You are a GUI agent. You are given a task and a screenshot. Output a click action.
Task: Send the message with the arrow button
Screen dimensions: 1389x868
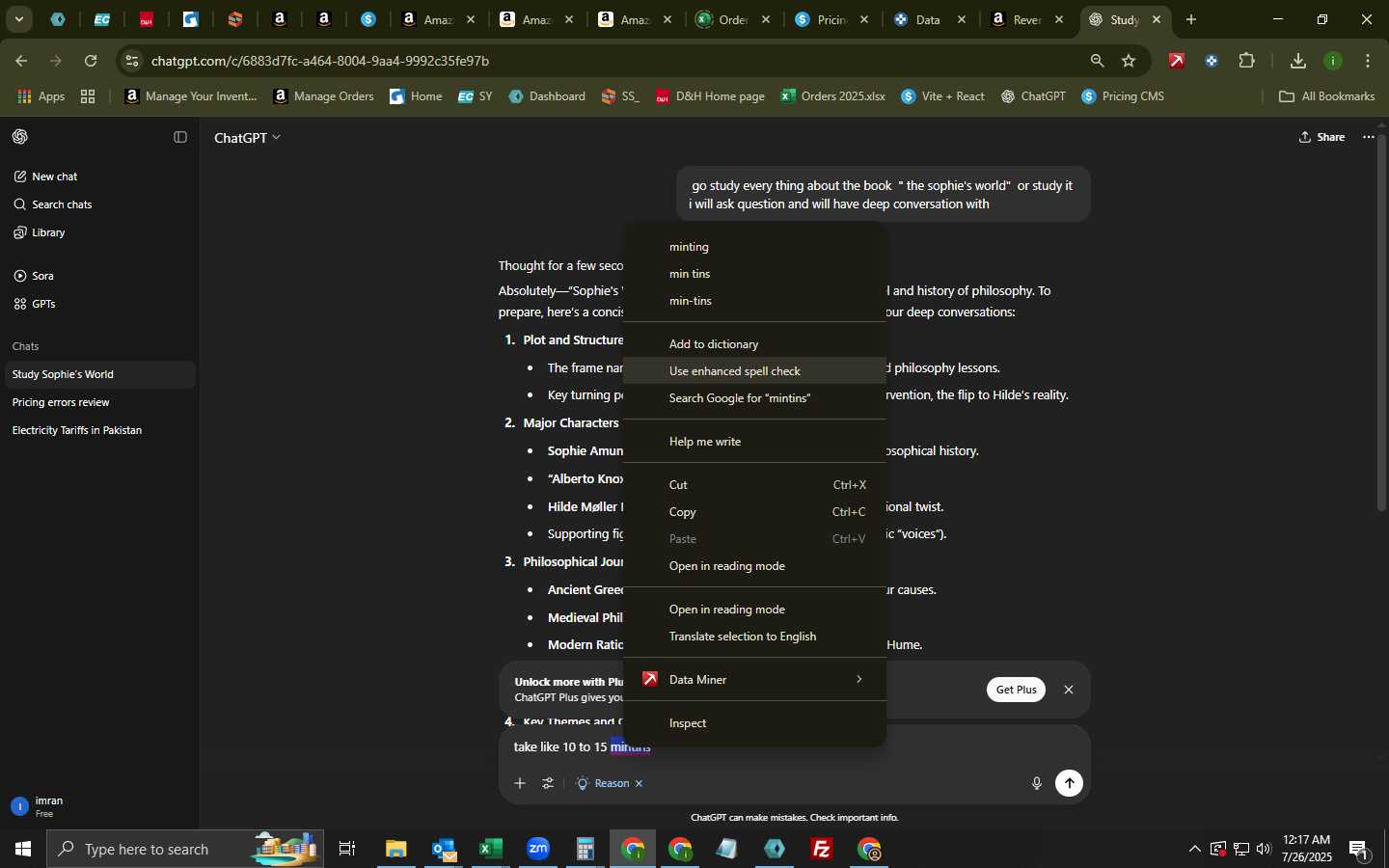tap(1069, 783)
